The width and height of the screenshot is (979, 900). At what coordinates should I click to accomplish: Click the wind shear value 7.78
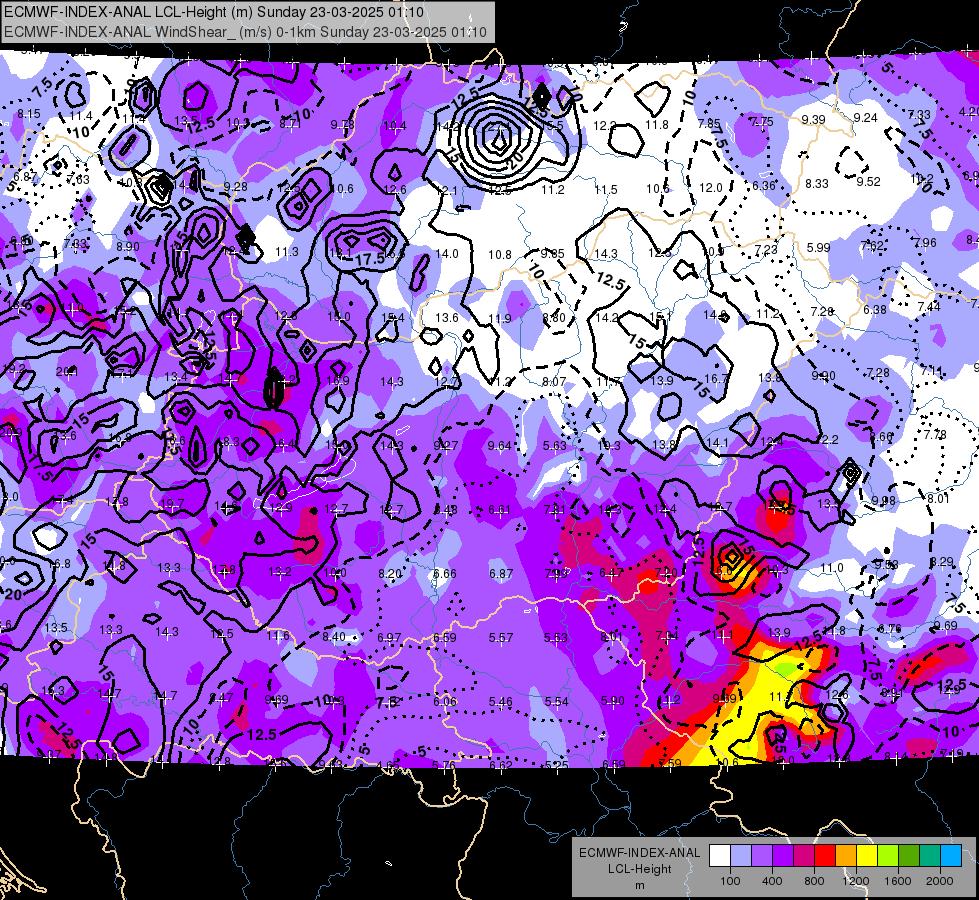pos(935,435)
